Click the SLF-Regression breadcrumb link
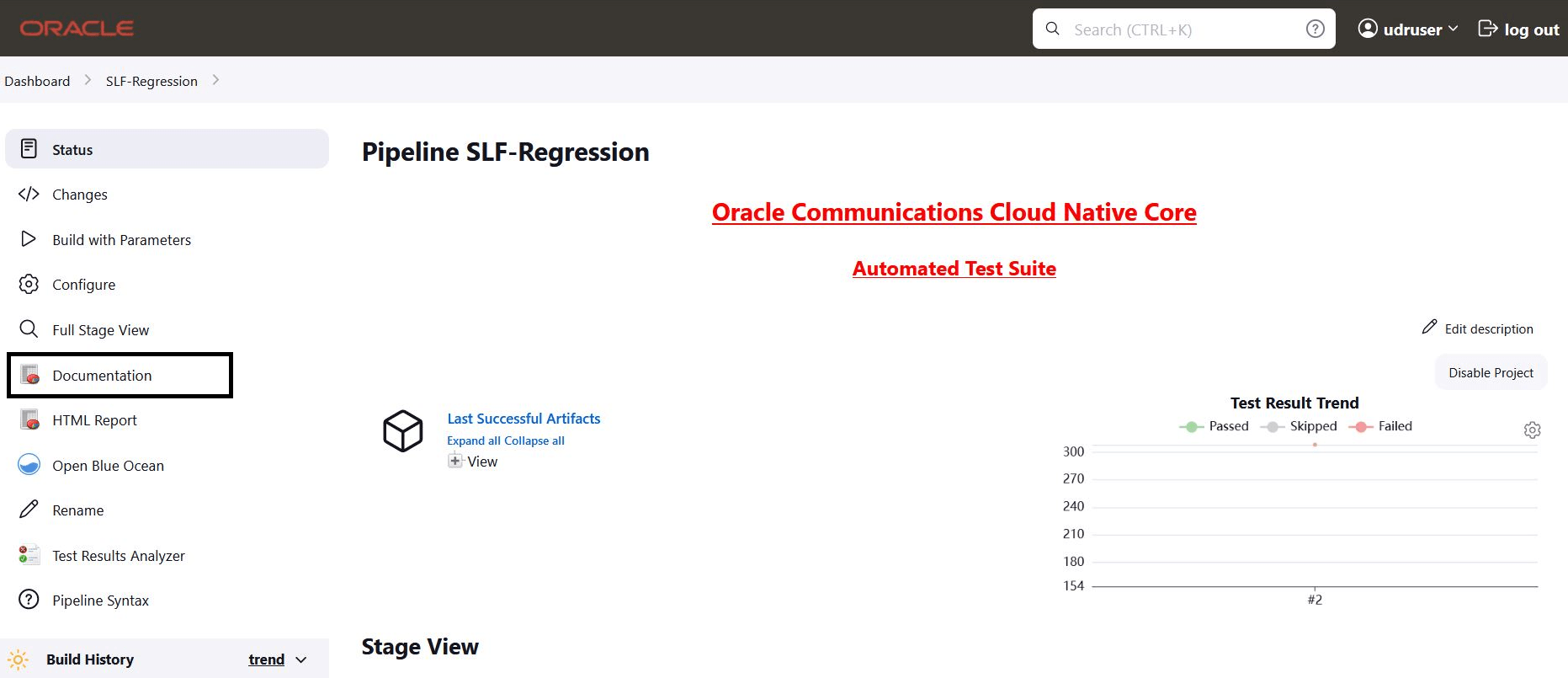The height and width of the screenshot is (678, 1568). [151, 81]
